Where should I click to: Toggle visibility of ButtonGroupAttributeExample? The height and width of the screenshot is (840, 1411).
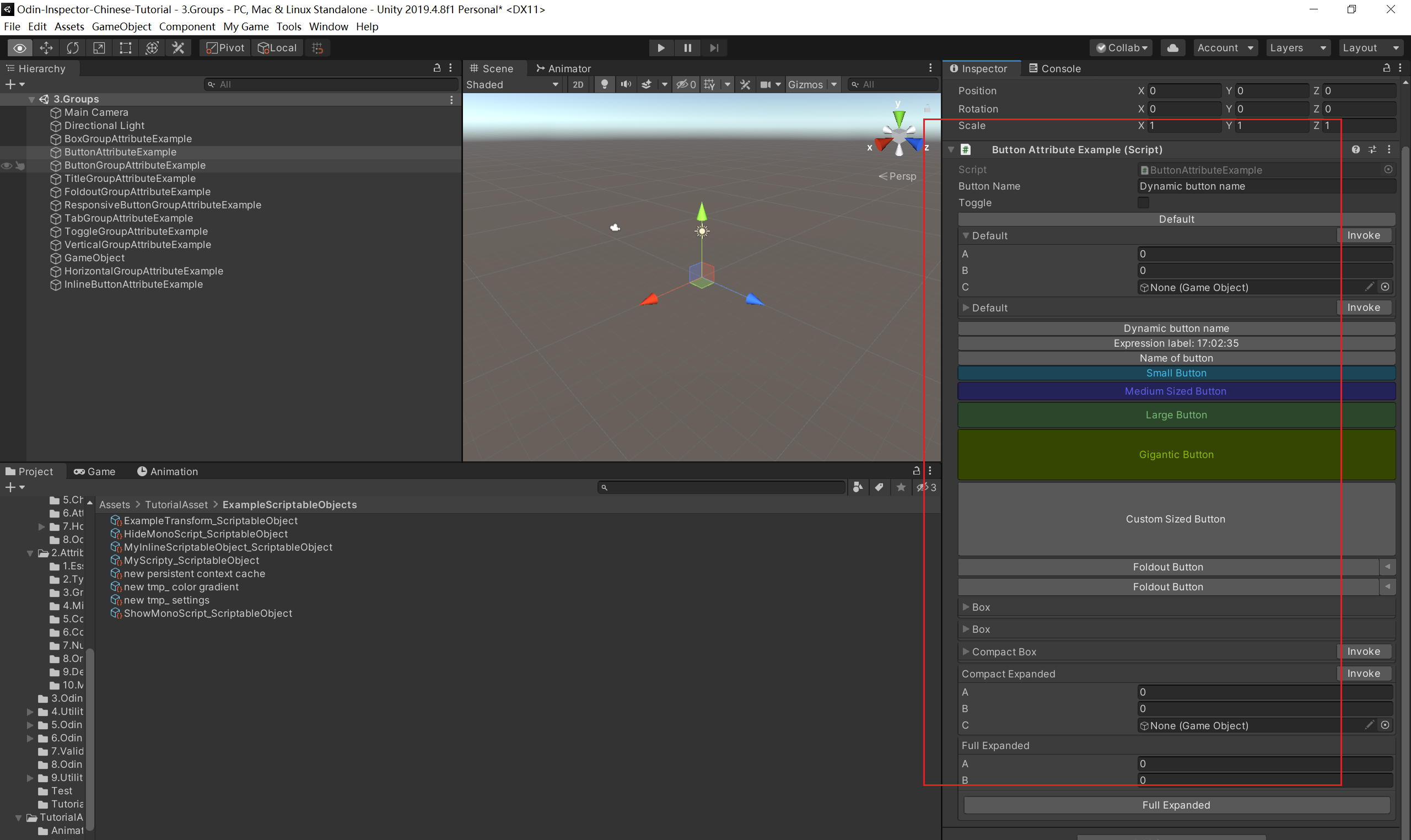pyautogui.click(x=7, y=165)
